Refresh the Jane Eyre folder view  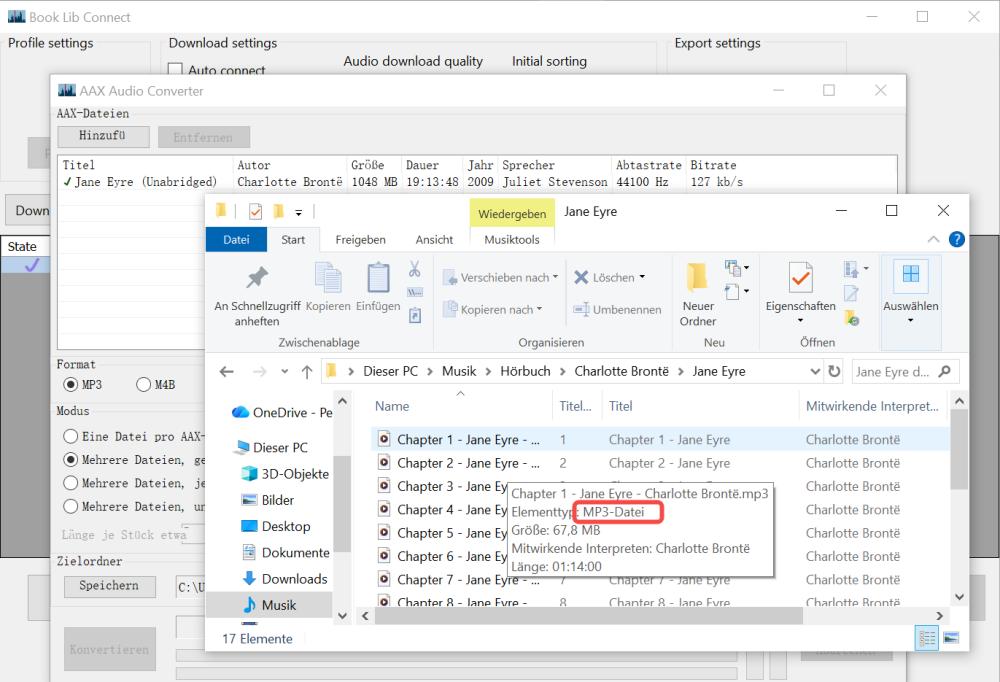(834, 371)
